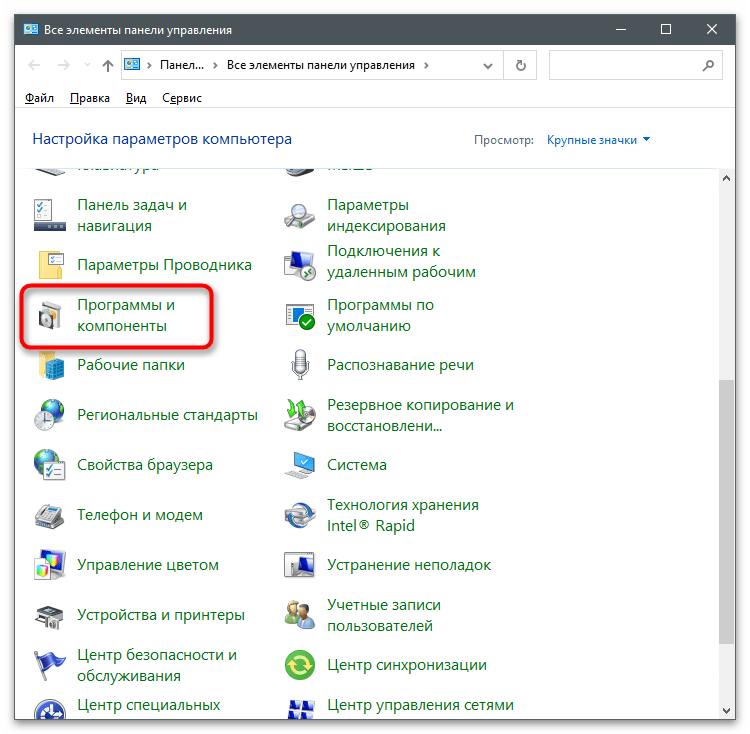Open 'Панель задач и навигация' link
750x734 pixels.
(x=132, y=215)
